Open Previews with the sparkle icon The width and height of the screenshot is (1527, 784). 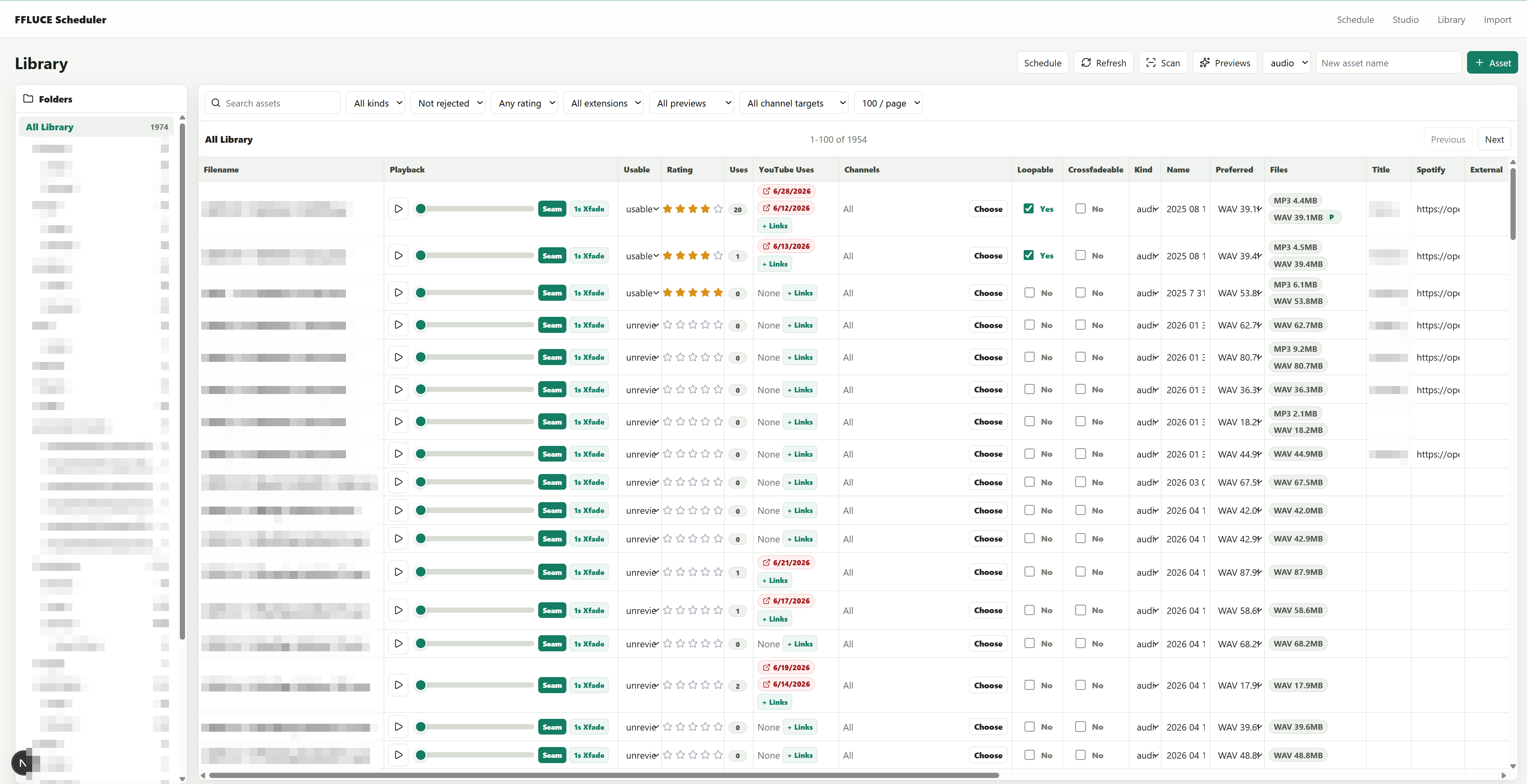pyautogui.click(x=1224, y=63)
